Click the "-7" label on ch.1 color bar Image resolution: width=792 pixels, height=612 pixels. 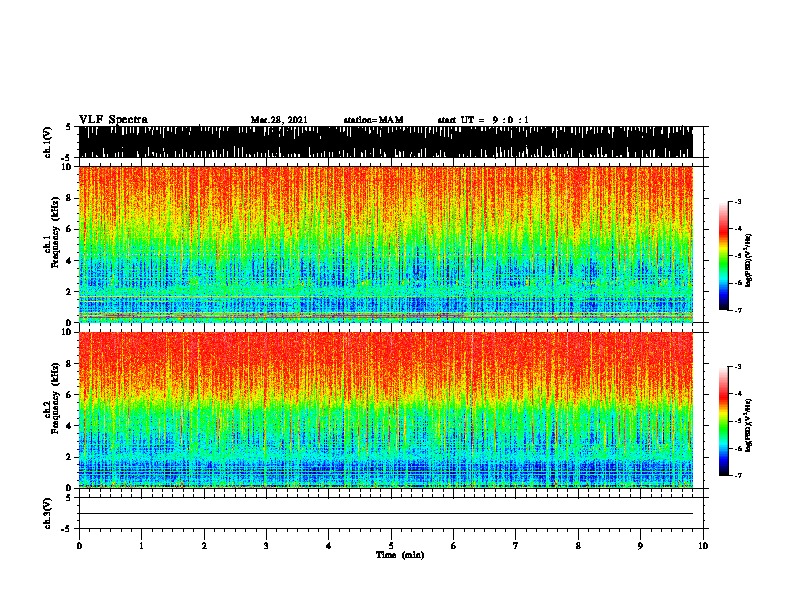pyautogui.click(x=737, y=310)
